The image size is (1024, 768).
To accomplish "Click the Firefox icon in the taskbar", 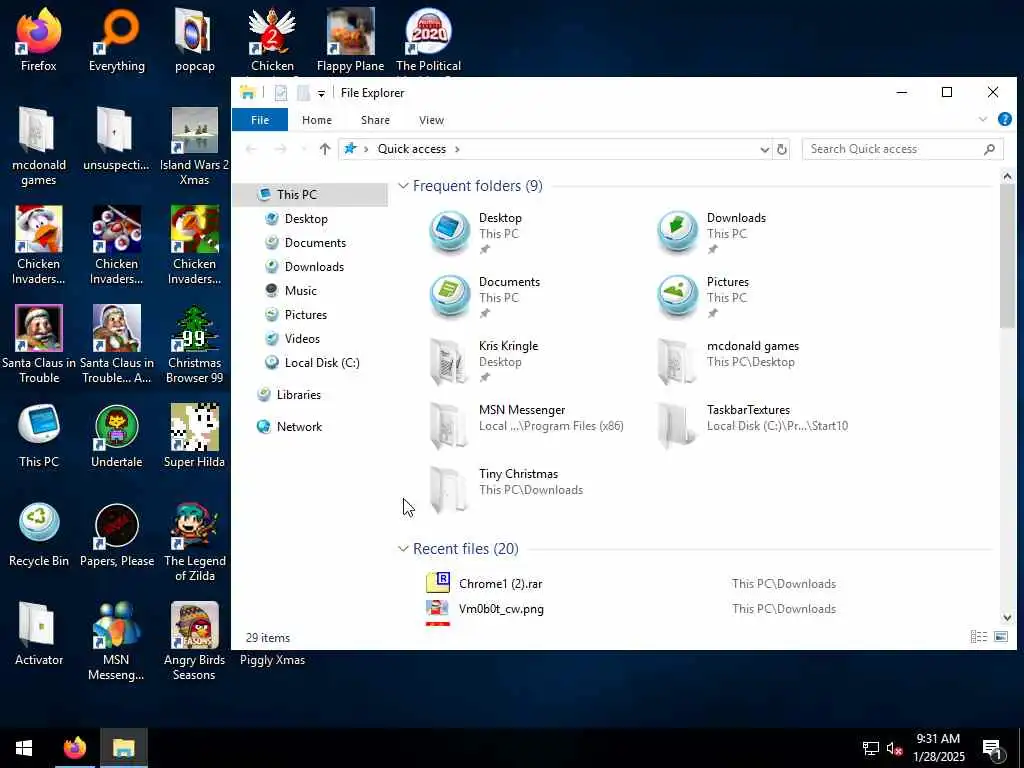I will click(x=75, y=748).
